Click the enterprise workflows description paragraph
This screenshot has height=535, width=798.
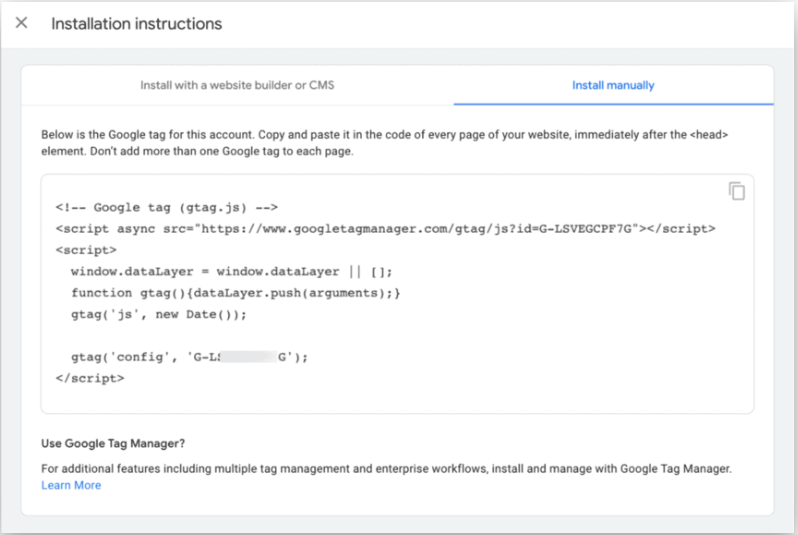point(386,469)
